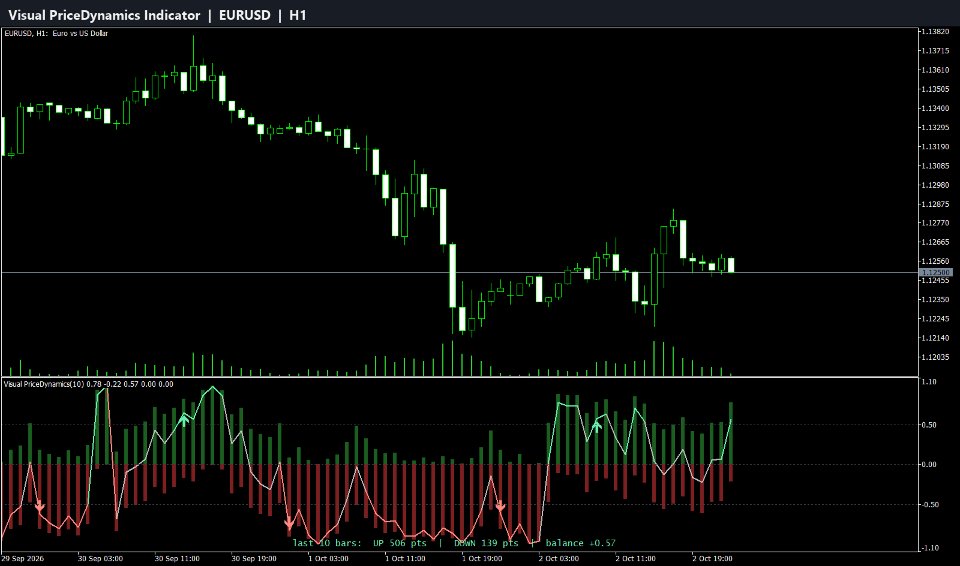Click price scale value 1.13610

tap(936, 70)
